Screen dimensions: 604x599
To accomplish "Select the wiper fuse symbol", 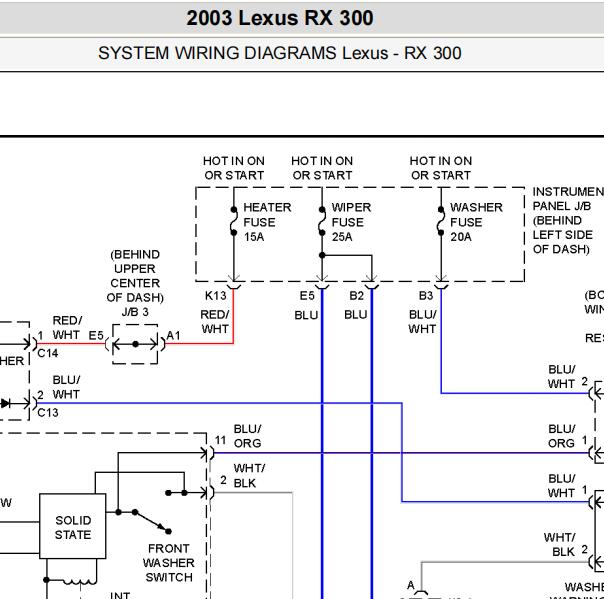I will point(322,221).
